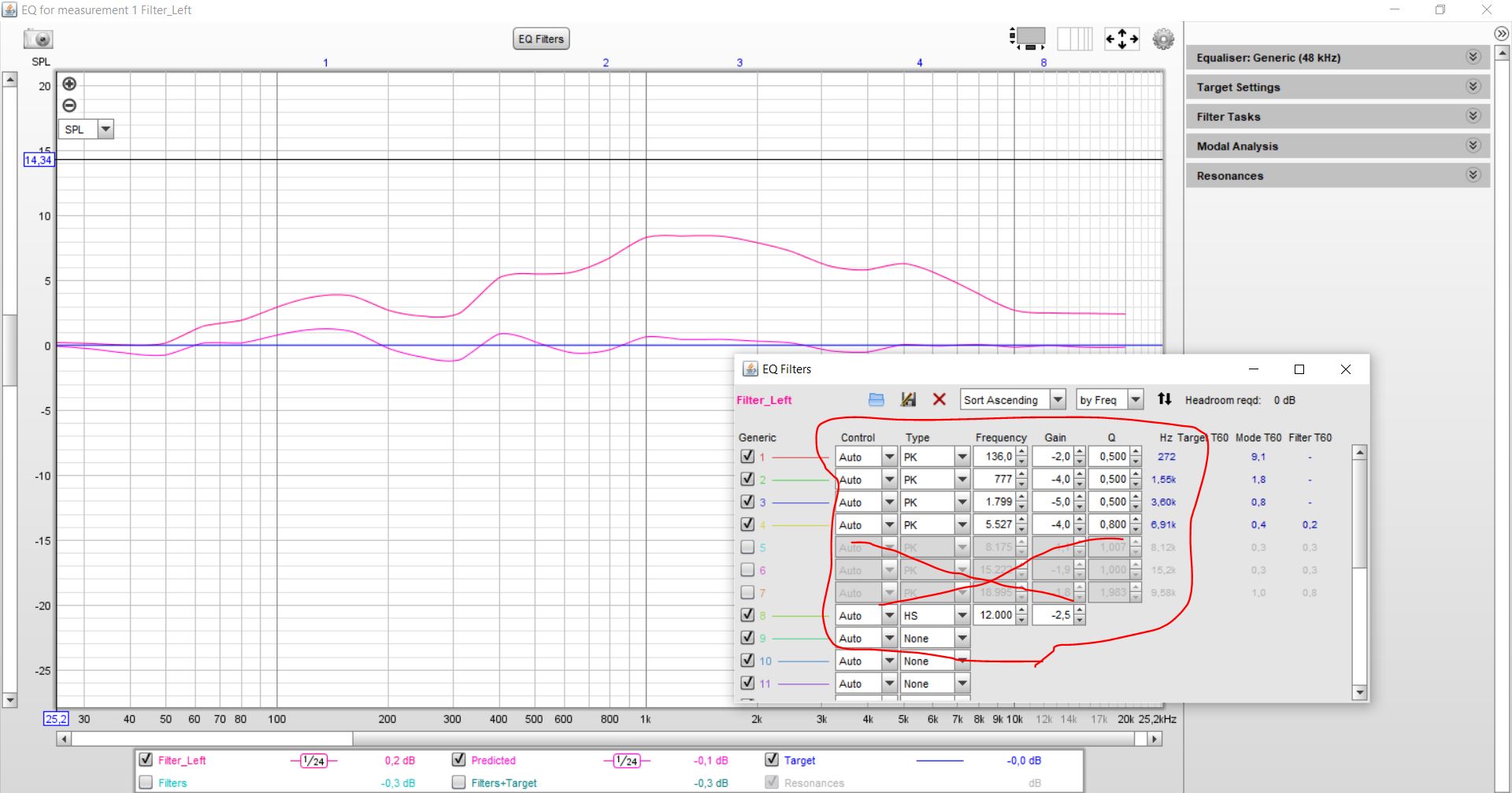Edit graph start frequency 25,2 field

point(56,719)
